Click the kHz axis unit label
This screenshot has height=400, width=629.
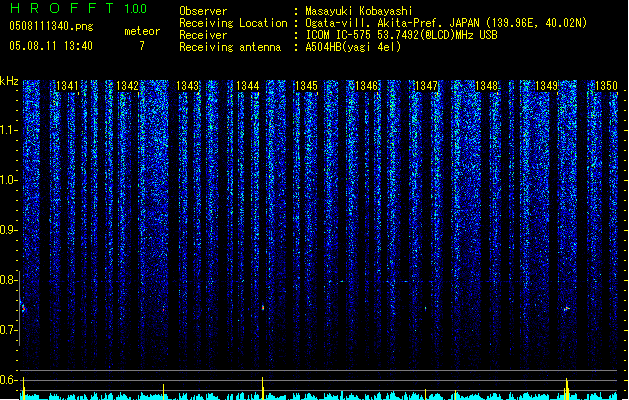9,81
